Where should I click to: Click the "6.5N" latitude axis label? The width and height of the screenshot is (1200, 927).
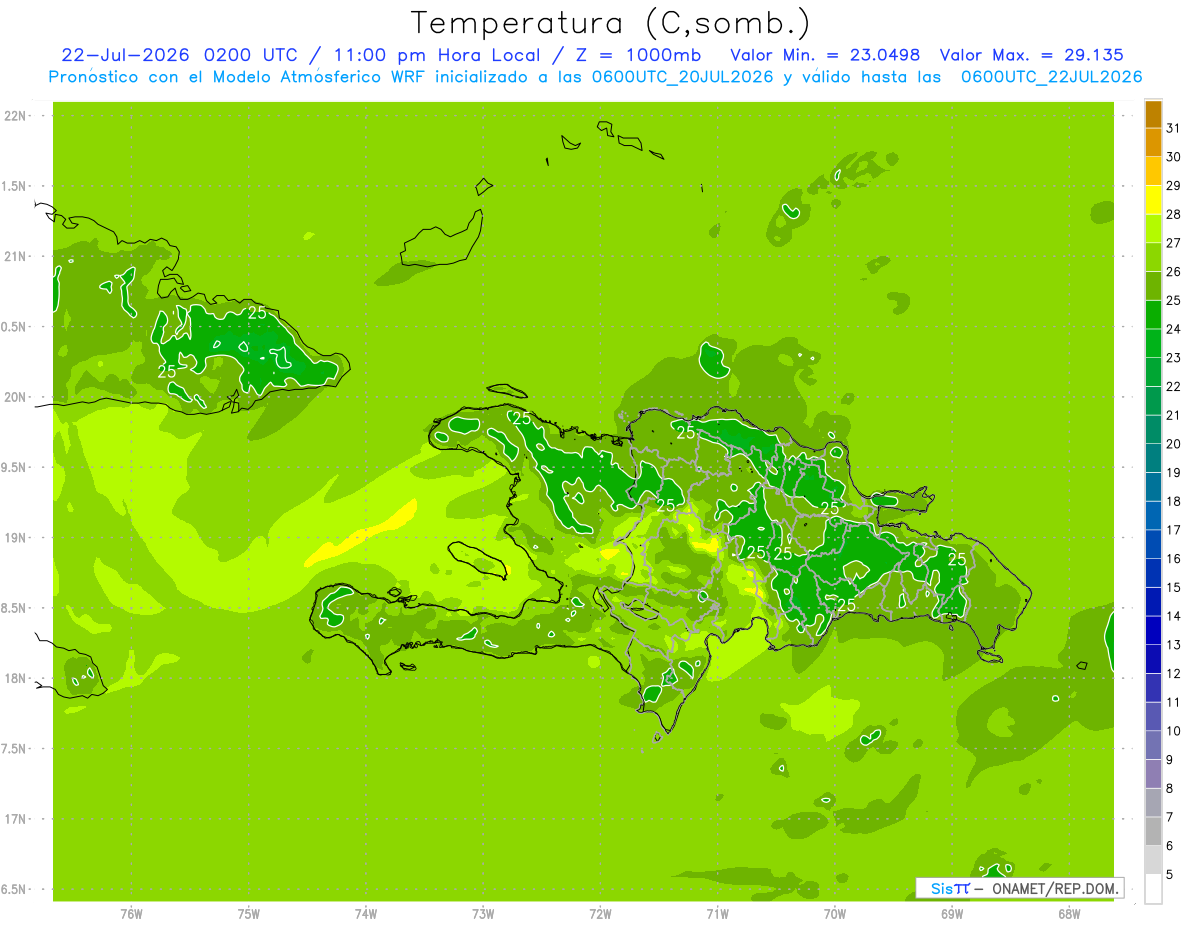click(x=15, y=890)
